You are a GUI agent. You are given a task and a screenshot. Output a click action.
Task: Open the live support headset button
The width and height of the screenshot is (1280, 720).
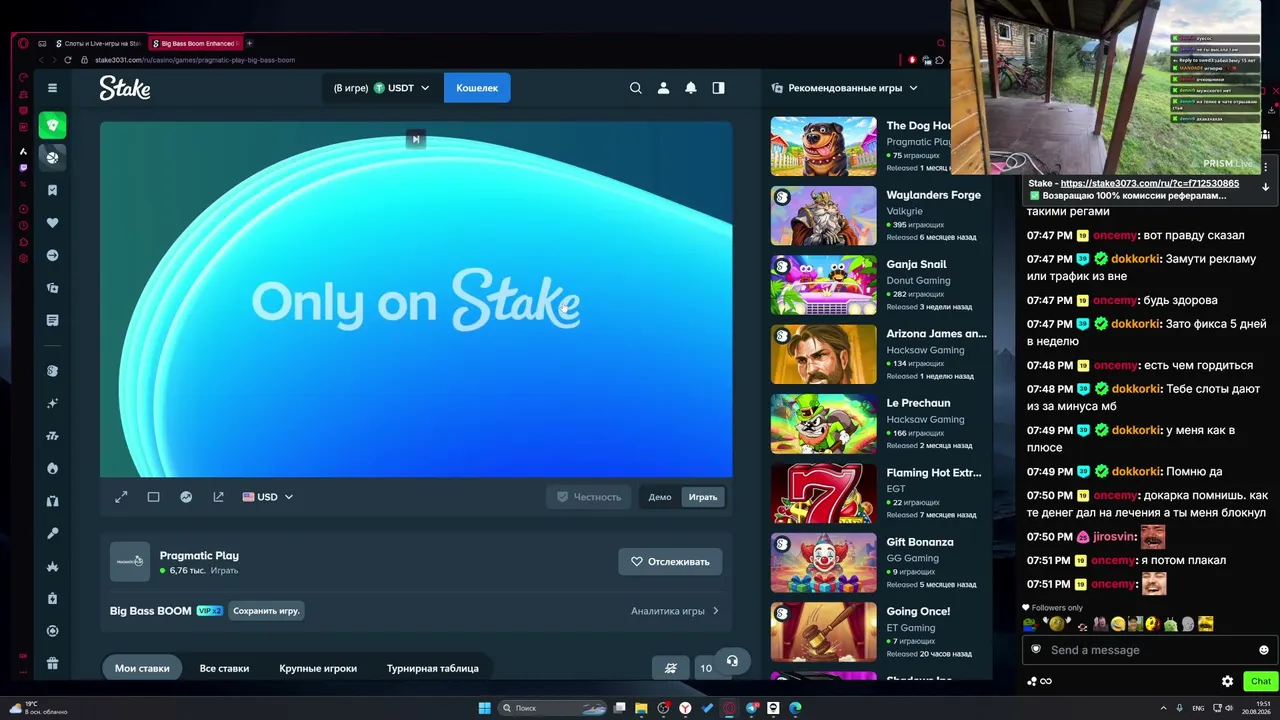[x=732, y=661]
